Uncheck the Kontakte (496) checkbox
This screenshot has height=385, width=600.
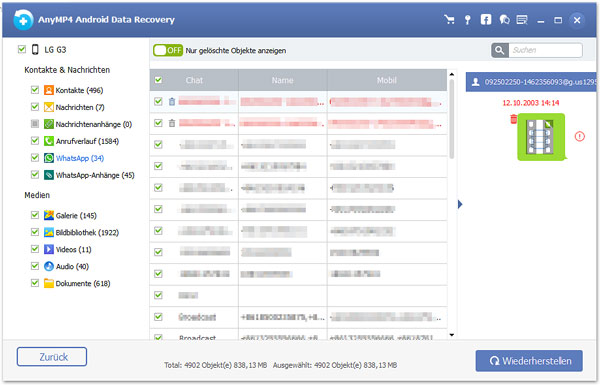pos(35,90)
